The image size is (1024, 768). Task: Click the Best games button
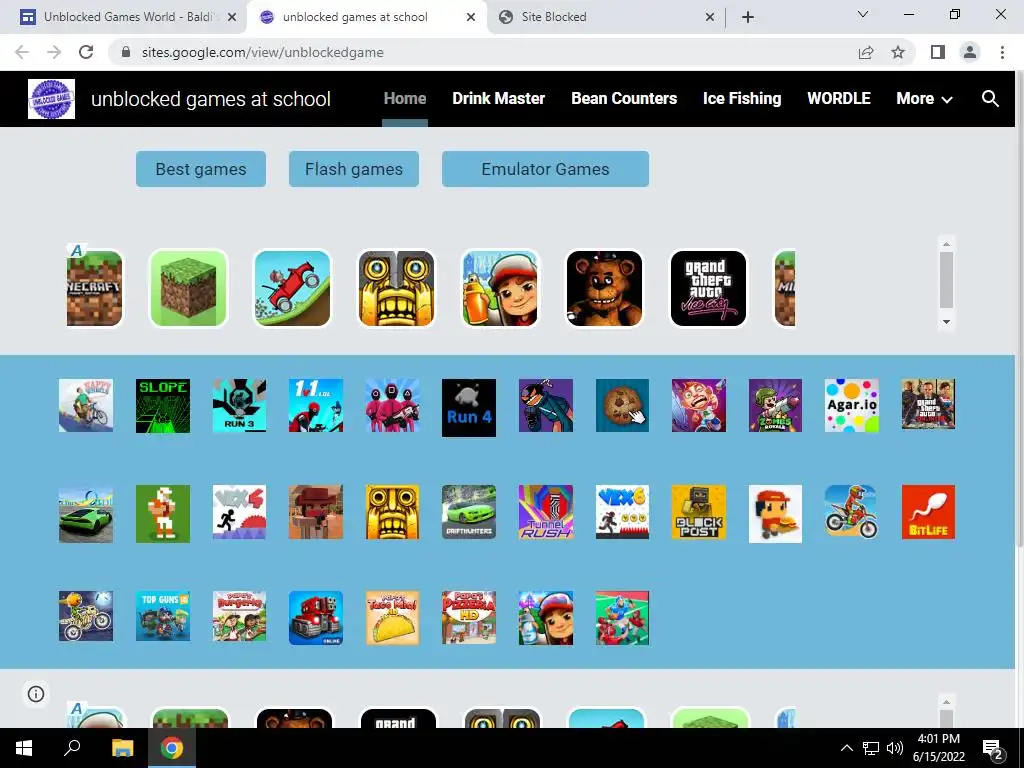click(x=201, y=169)
